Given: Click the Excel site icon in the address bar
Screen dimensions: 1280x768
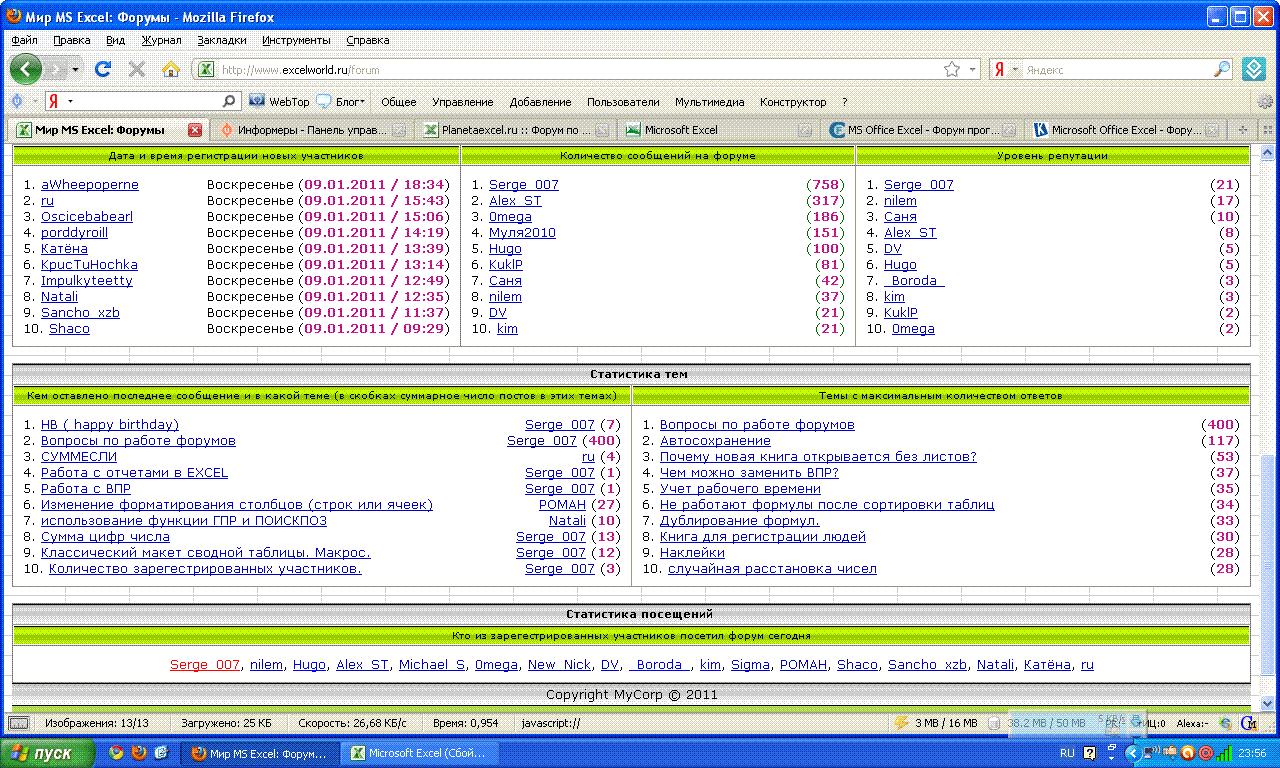Looking at the screenshot, I should tap(206, 70).
